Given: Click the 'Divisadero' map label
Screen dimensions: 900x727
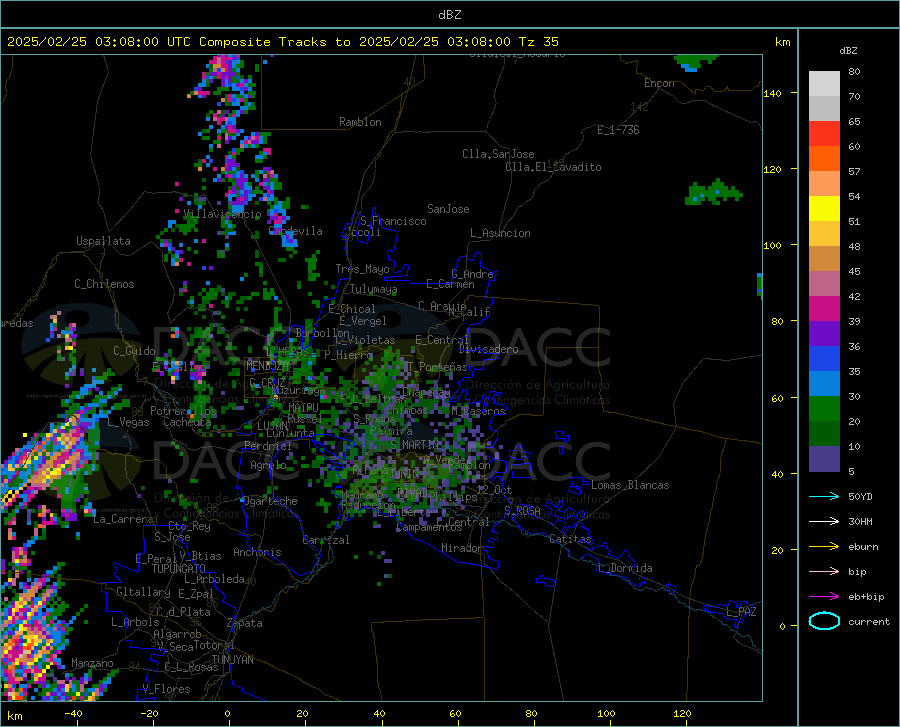Looking at the screenshot, I should tap(488, 349).
